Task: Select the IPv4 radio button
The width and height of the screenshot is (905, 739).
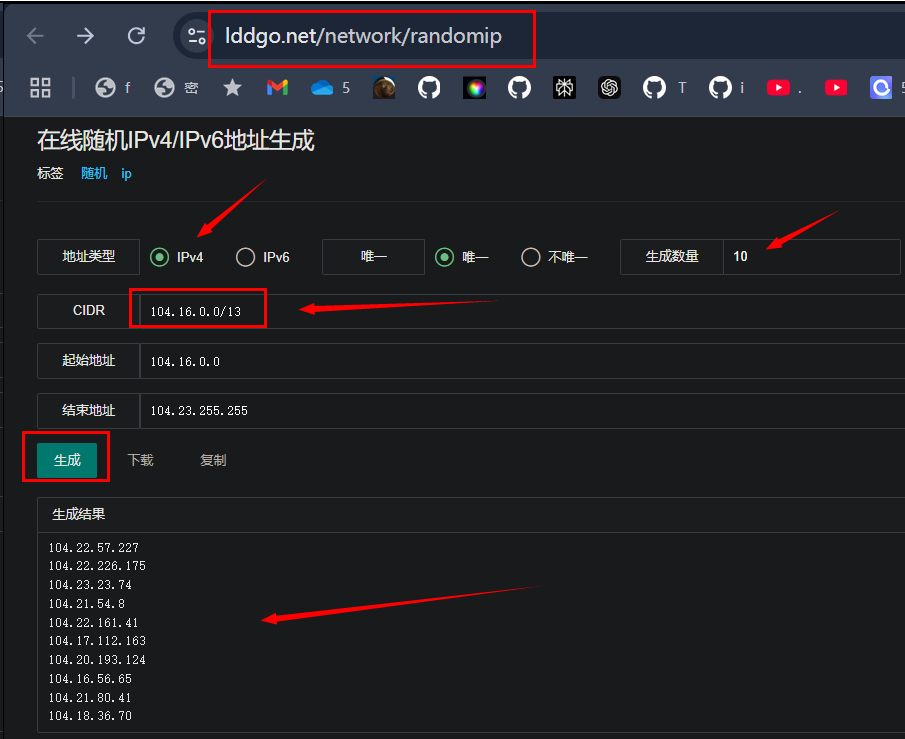Action: point(159,257)
